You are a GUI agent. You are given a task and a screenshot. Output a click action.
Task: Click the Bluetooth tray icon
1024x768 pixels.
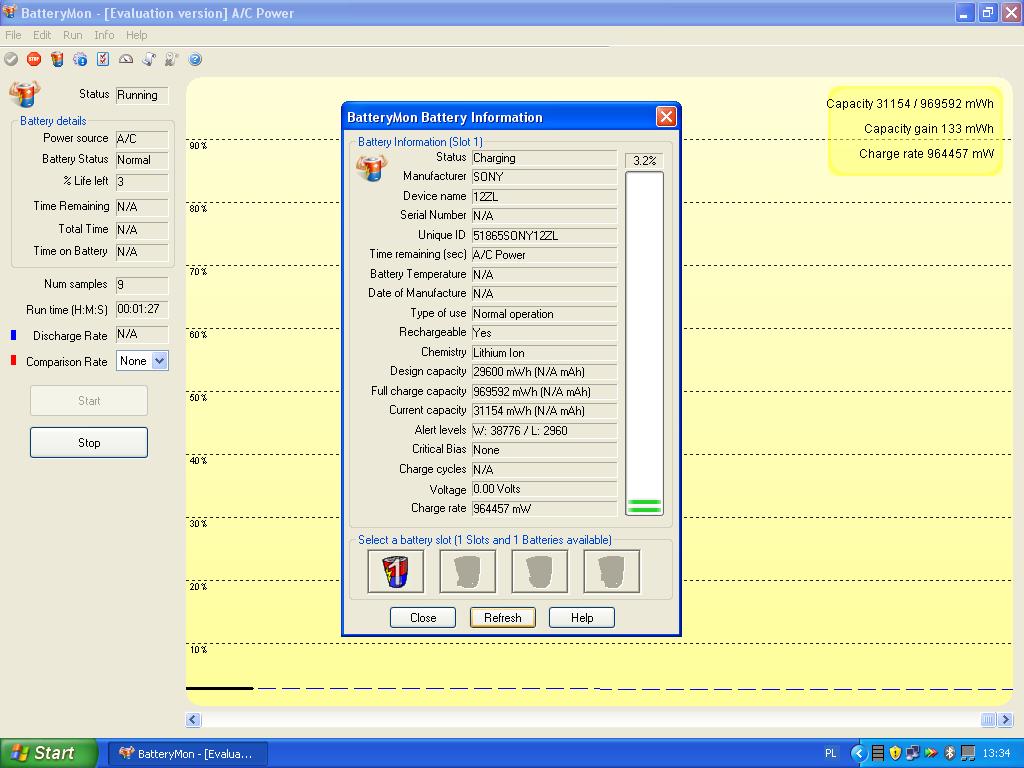[x=950, y=754]
